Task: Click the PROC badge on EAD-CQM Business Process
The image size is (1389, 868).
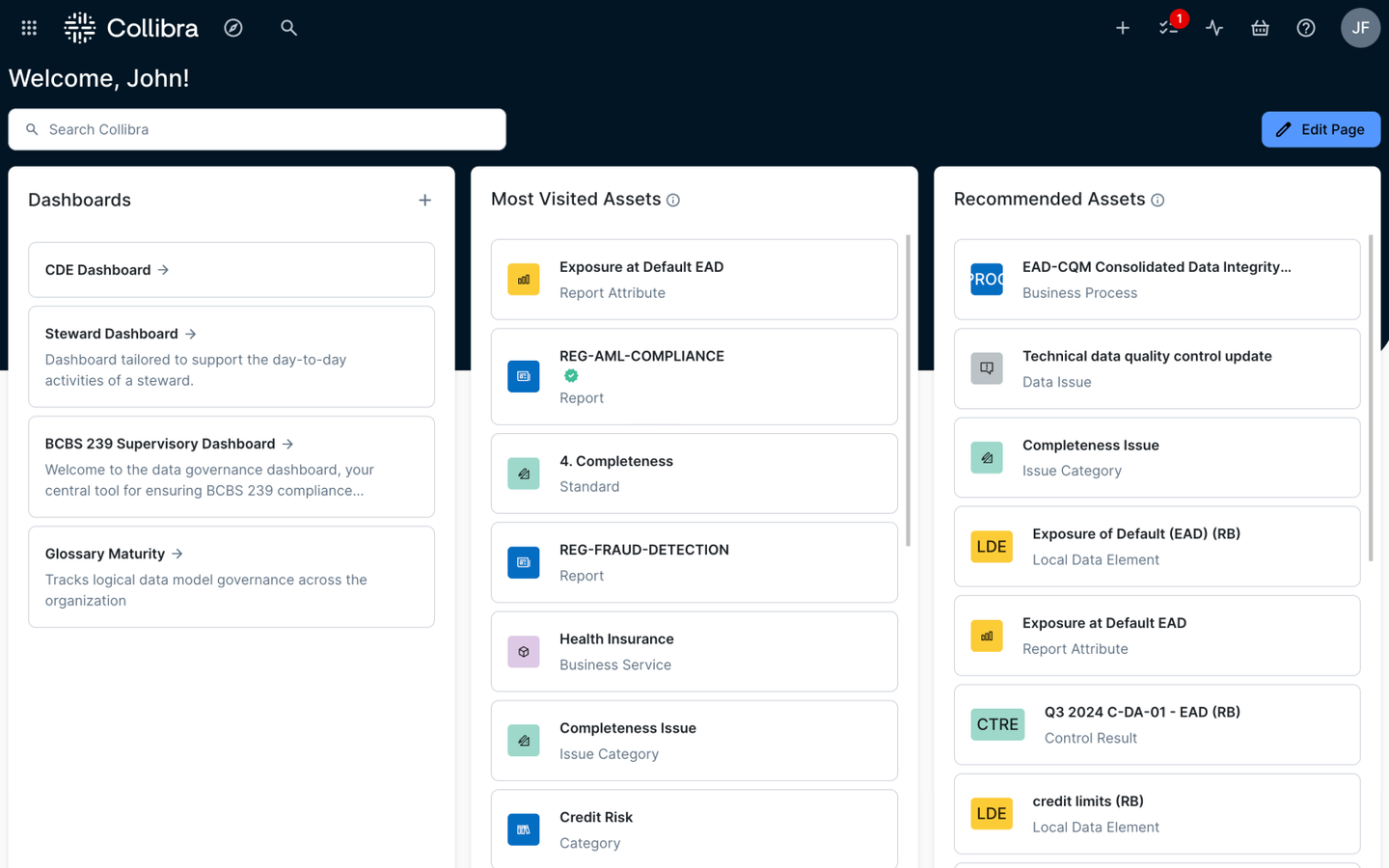Action: click(x=987, y=279)
